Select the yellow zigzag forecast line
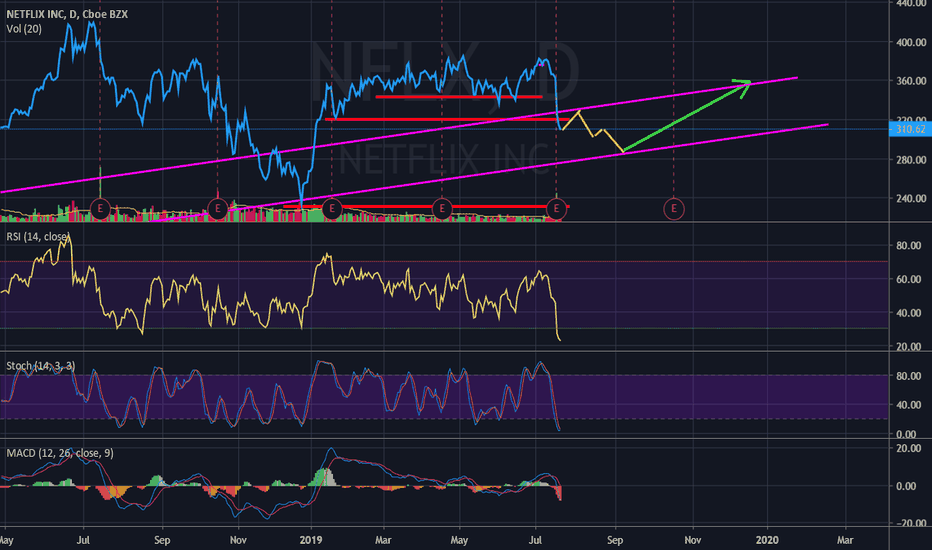932x550 pixels. (594, 134)
